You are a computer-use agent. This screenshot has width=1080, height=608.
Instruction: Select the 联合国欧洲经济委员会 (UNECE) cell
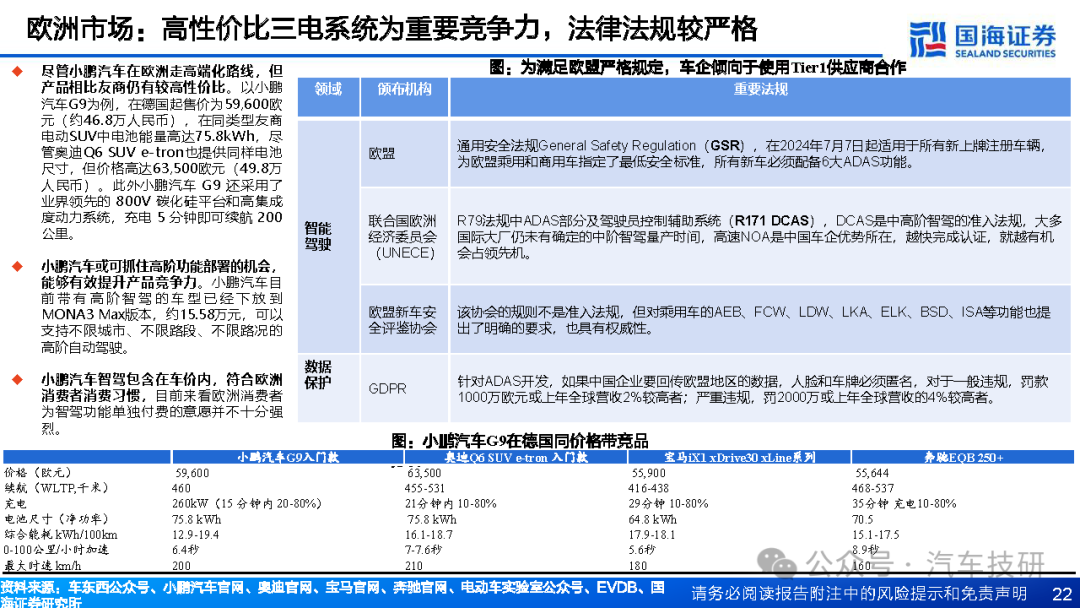[403, 237]
